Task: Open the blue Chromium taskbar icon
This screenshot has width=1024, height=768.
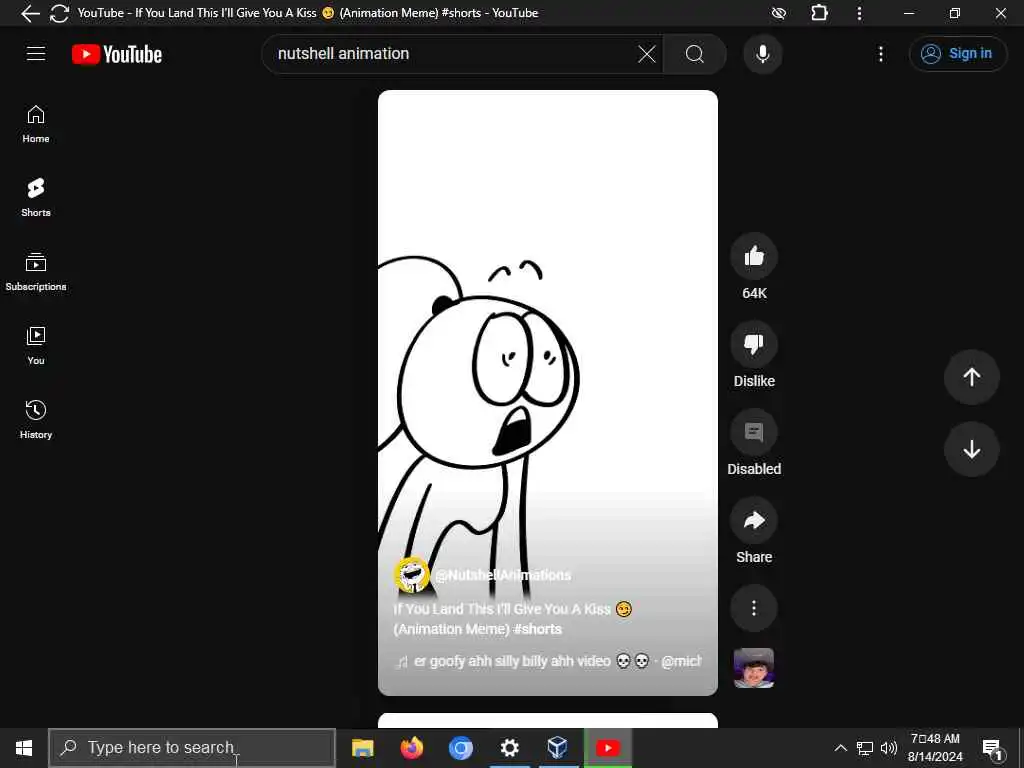Action: (x=461, y=748)
